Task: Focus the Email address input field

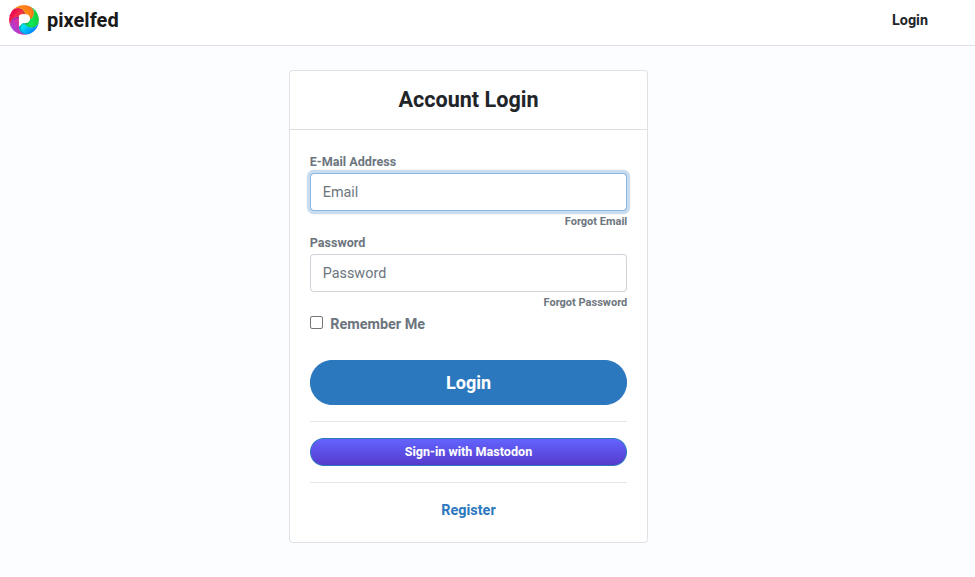Action: click(x=468, y=192)
